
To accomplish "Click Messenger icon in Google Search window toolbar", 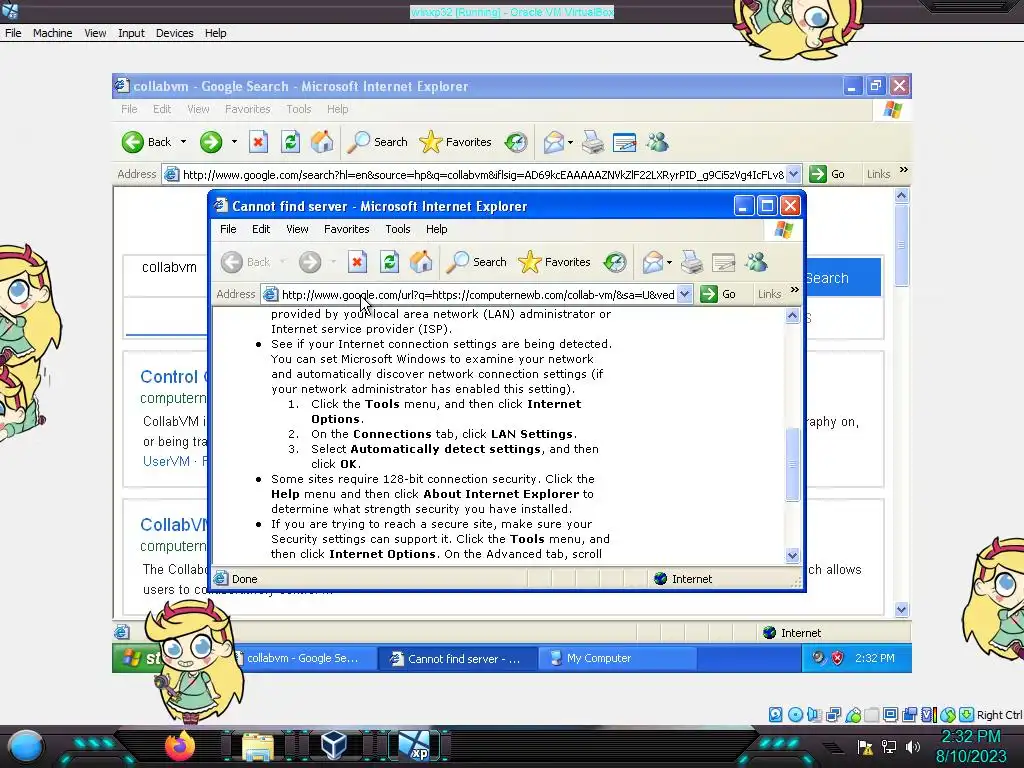I will tap(658, 142).
